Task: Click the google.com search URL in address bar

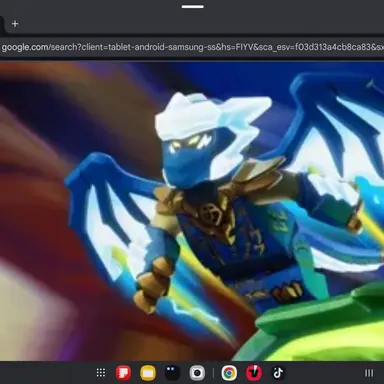Action: 192,47
